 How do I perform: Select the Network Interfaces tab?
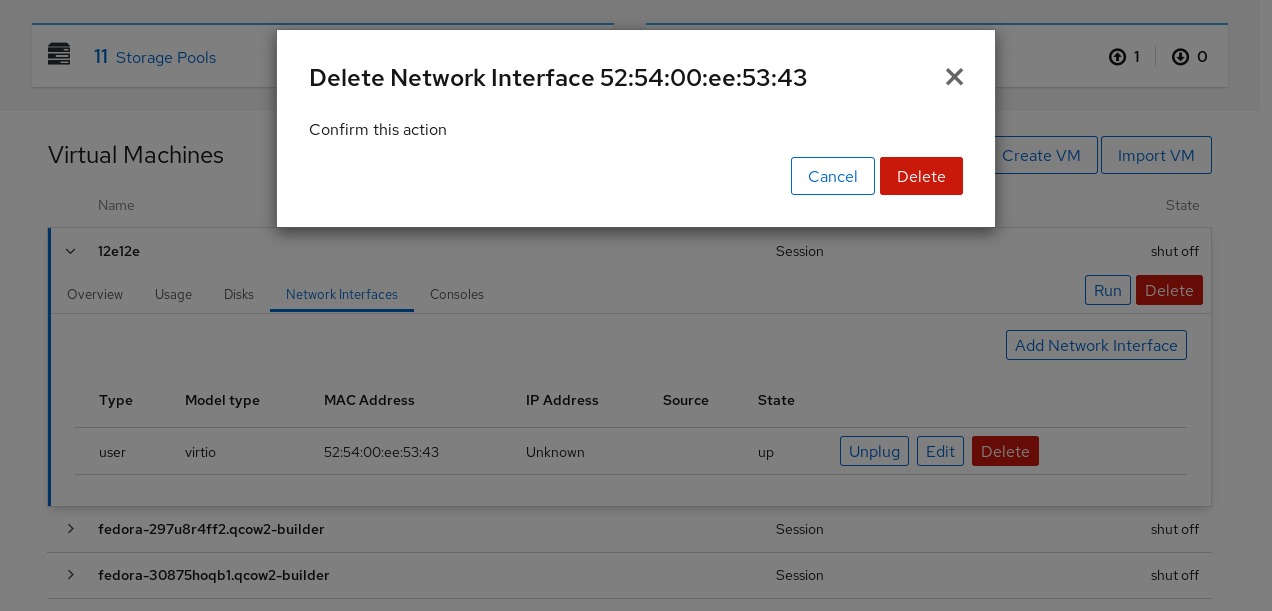(x=342, y=294)
